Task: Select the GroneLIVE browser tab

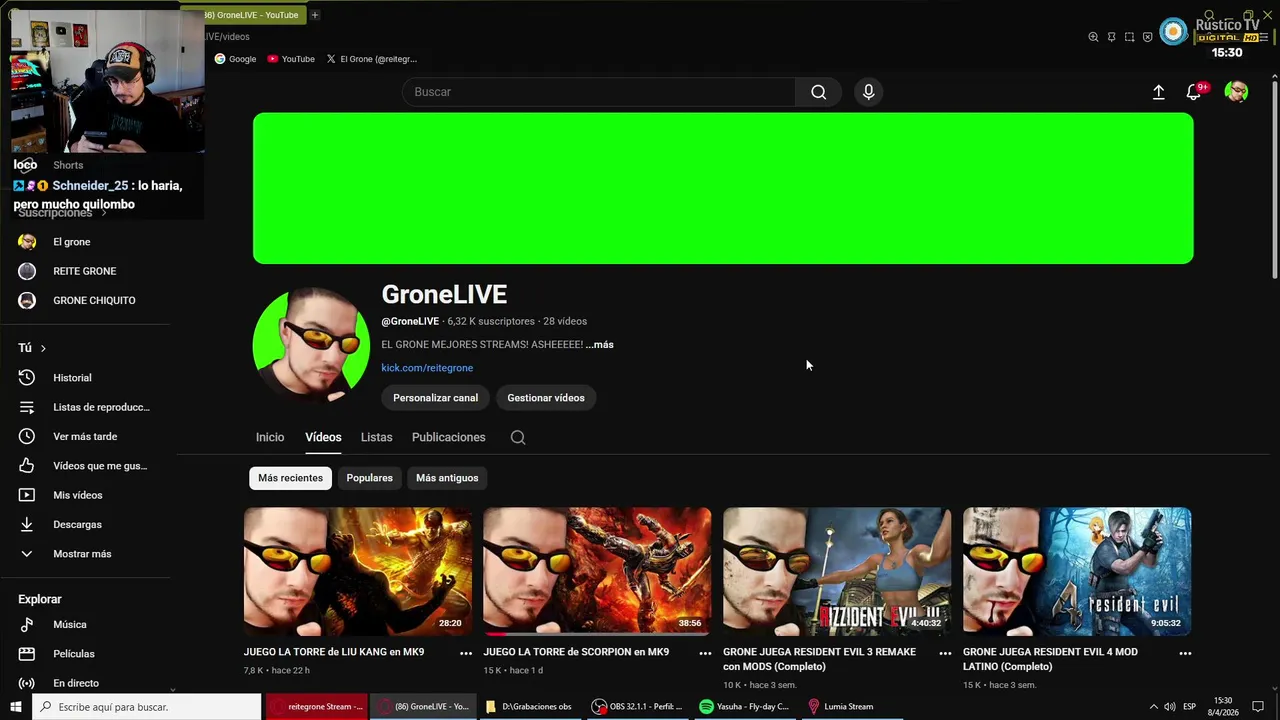Action: point(252,15)
